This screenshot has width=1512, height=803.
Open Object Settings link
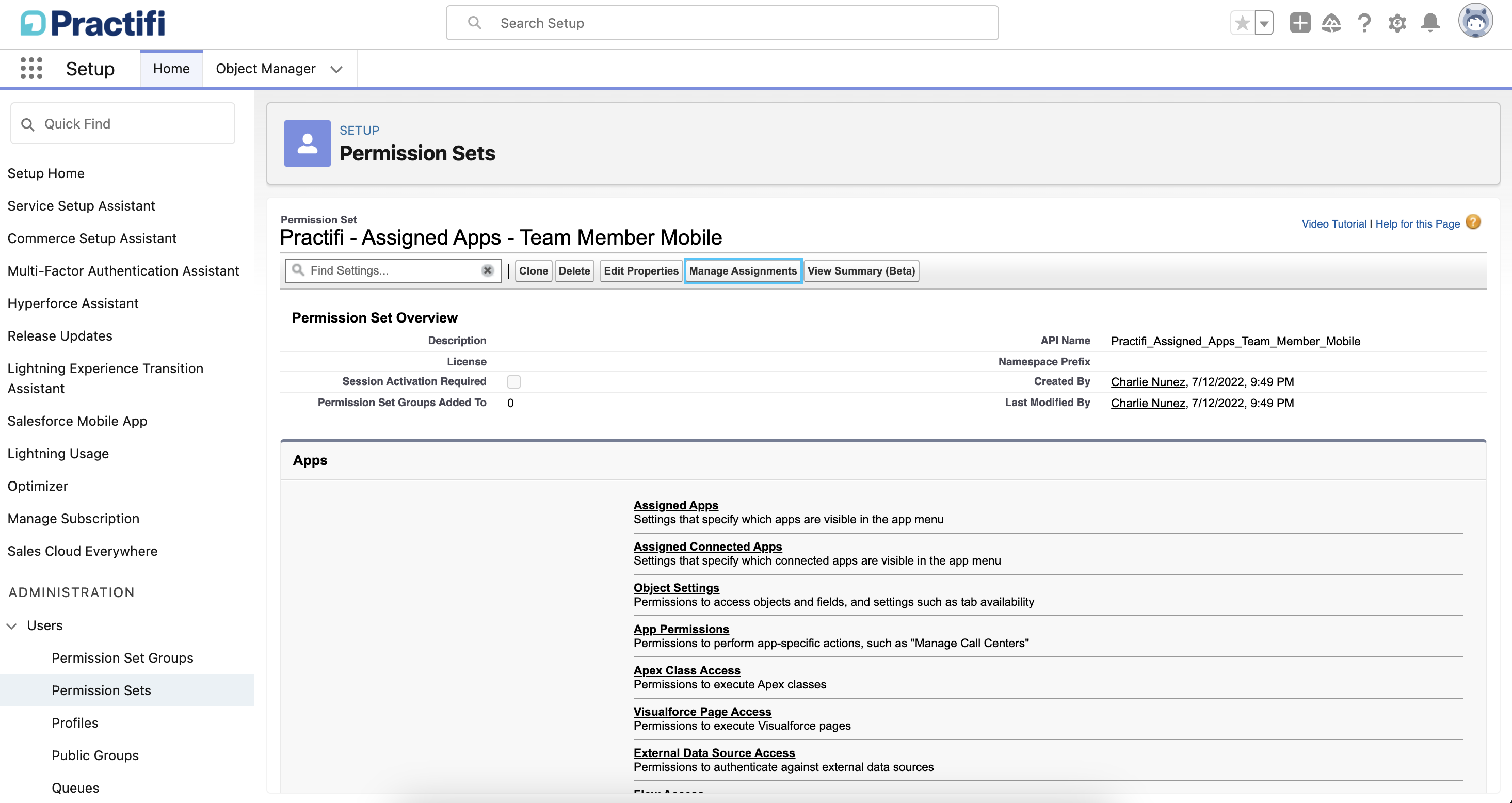point(676,588)
